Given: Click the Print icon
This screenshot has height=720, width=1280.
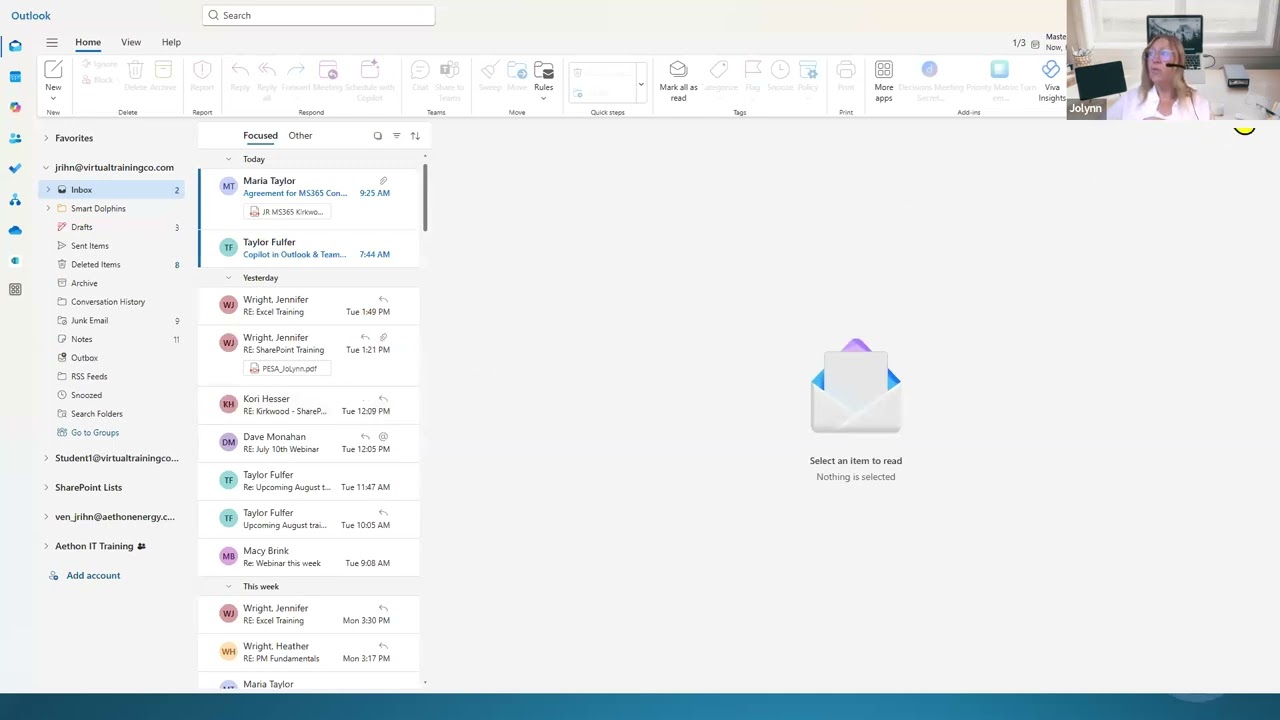Looking at the screenshot, I should coord(846,70).
